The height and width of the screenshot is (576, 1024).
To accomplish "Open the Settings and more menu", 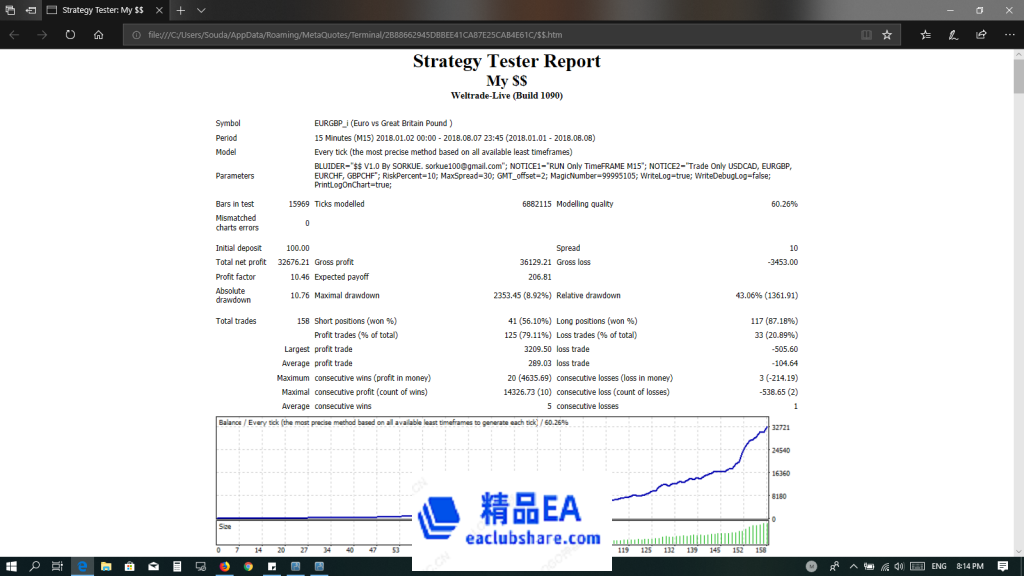I will tap(1011, 33).
